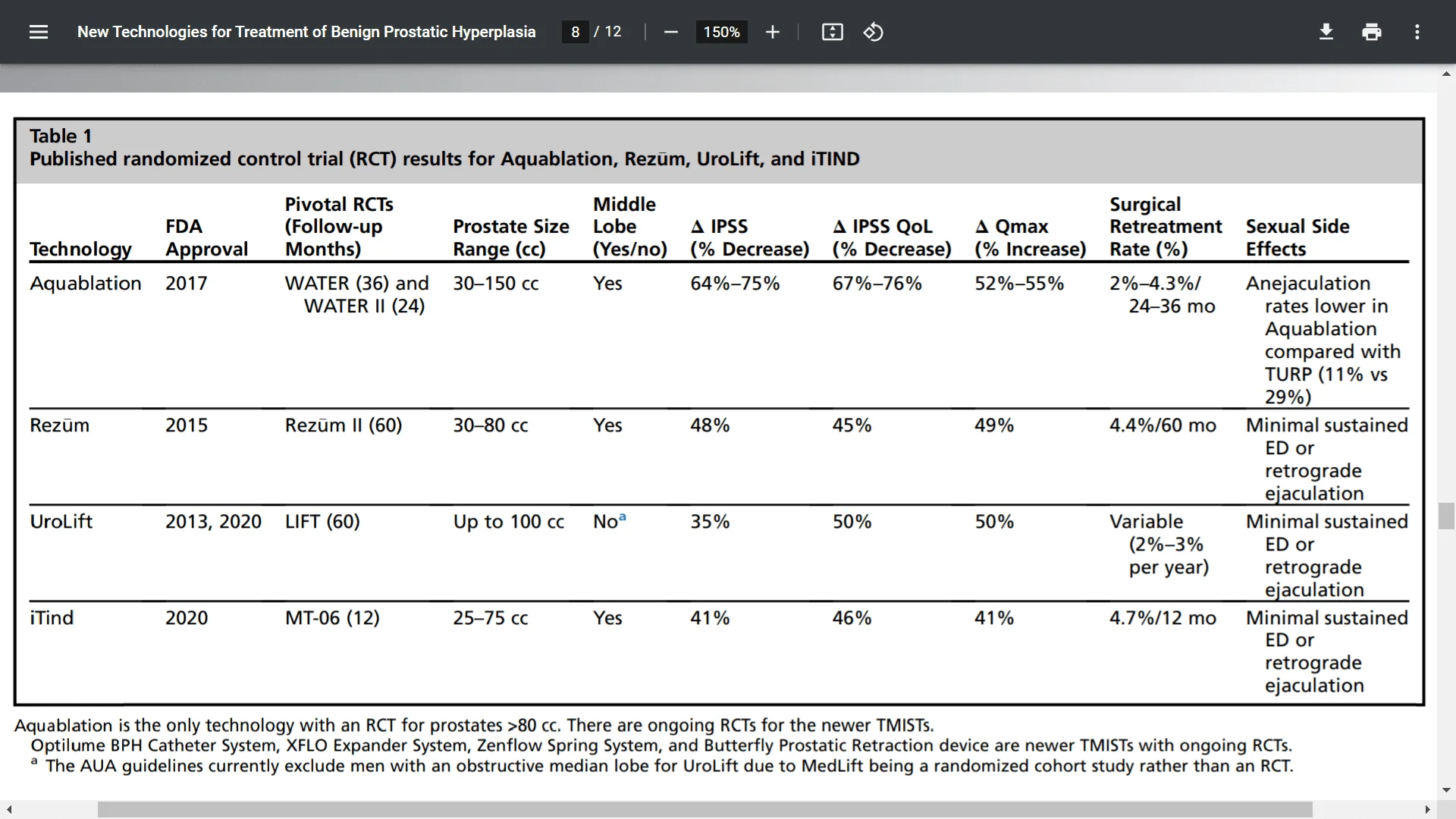This screenshot has width=1456, height=819.
Task: Click the 'FDA Approval' column header
Action: tap(206, 237)
